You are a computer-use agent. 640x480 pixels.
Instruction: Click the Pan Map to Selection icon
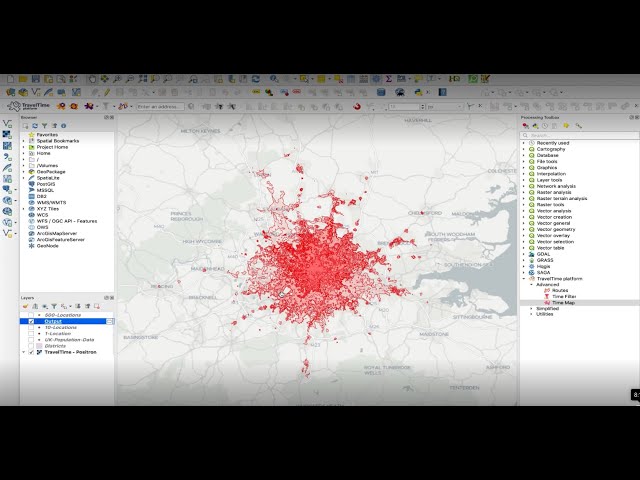(104, 79)
